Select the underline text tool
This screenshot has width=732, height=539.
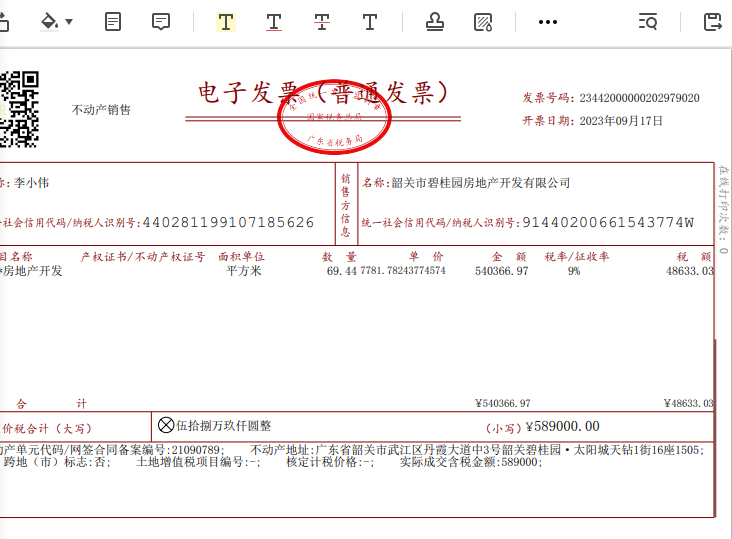point(273,21)
